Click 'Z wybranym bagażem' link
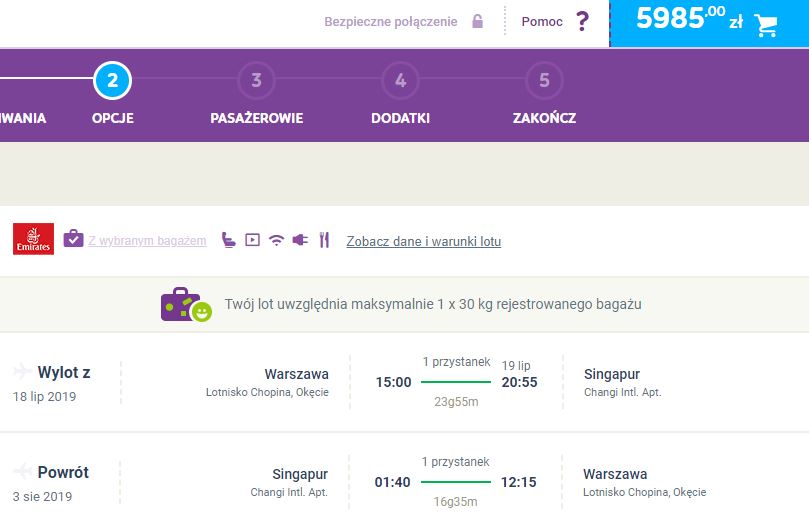The width and height of the screenshot is (809, 517). [x=147, y=240]
